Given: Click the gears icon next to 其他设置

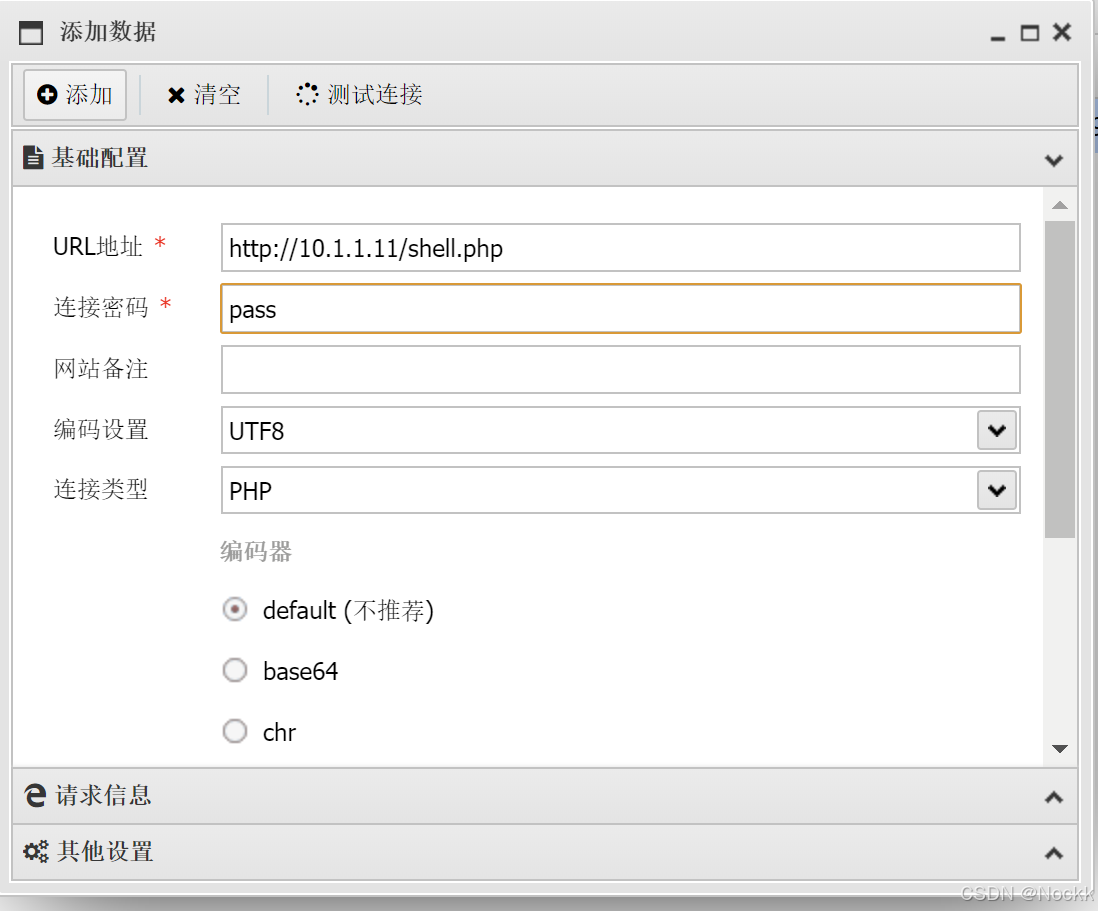Looking at the screenshot, I should pyautogui.click(x=35, y=852).
